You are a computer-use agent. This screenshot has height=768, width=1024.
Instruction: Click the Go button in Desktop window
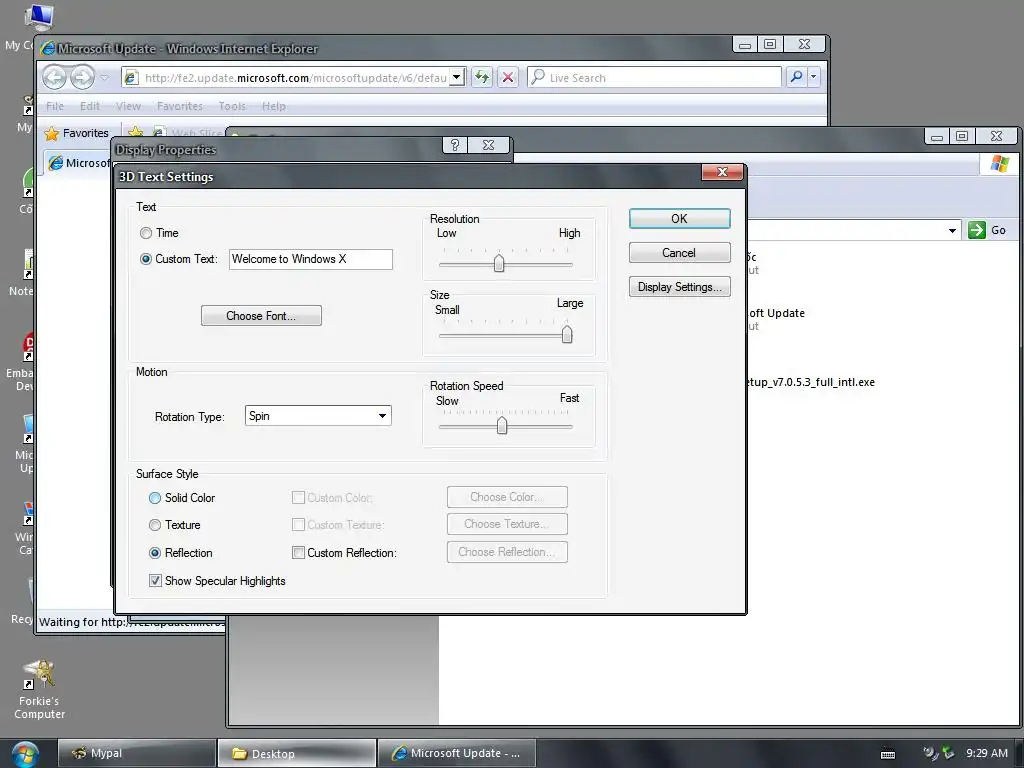click(x=987, y=230)
